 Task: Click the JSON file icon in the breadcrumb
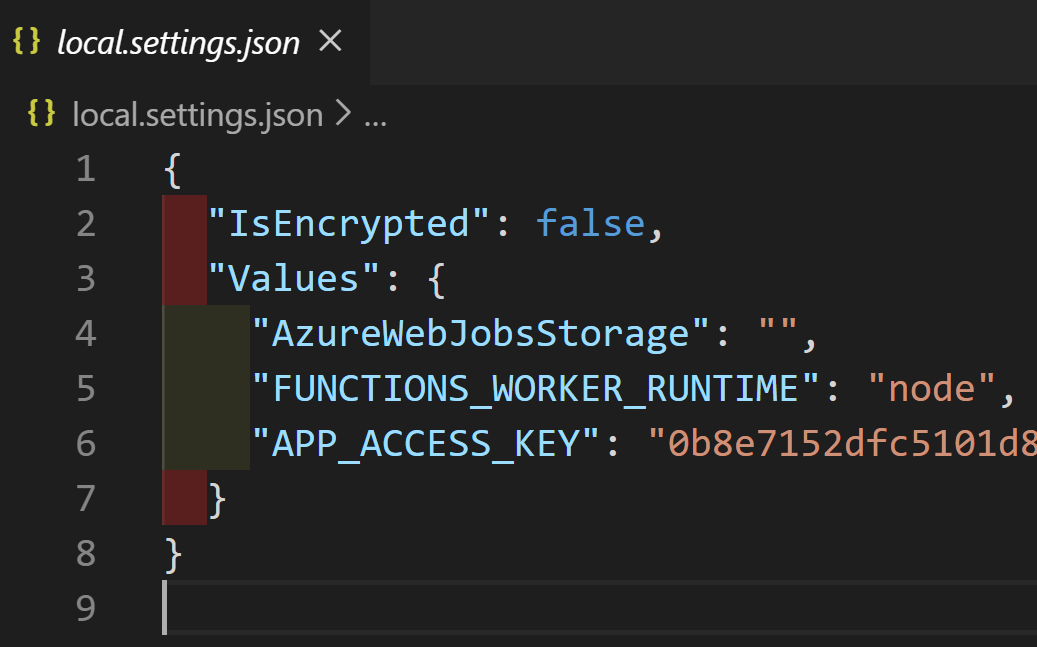40,115
